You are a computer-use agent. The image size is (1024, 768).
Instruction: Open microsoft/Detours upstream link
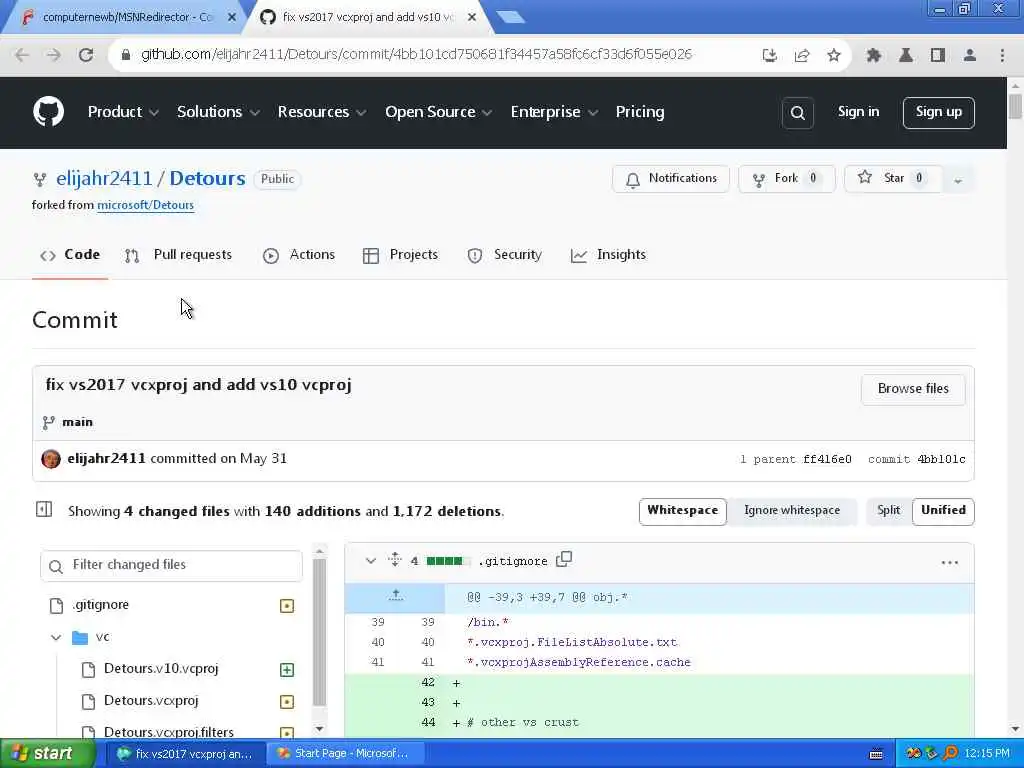tap(146, 205)
